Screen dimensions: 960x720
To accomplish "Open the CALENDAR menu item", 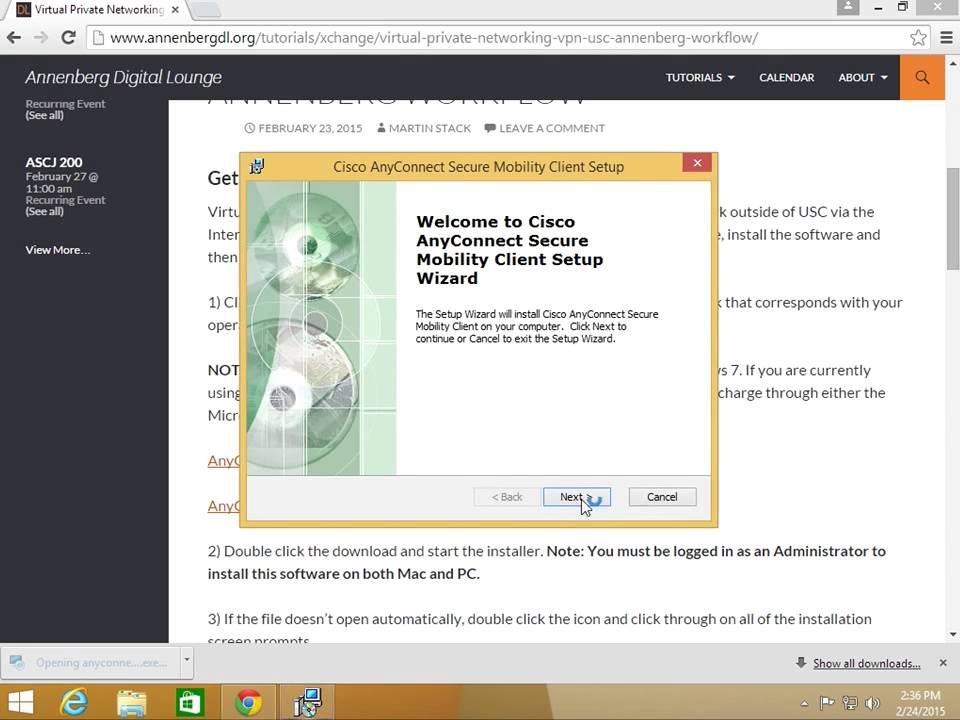I will tap(787, 77).
